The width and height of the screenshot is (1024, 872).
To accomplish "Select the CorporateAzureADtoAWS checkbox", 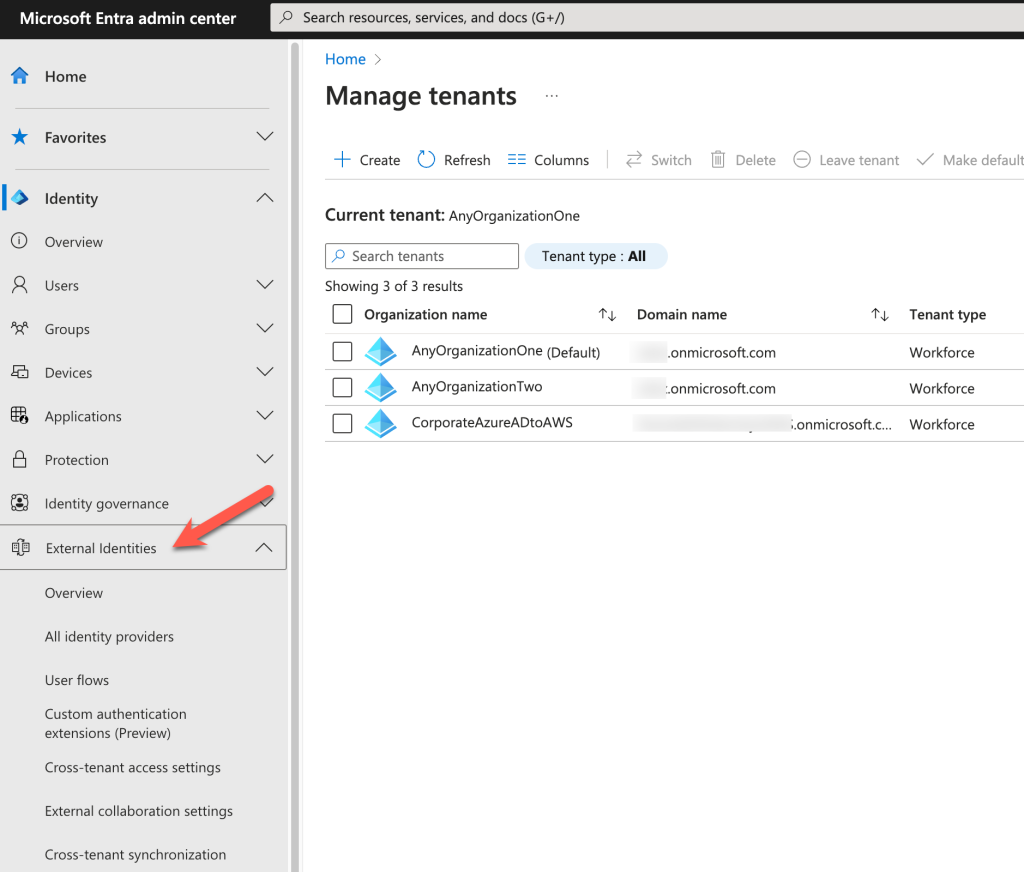I will [x=343, y=423].
